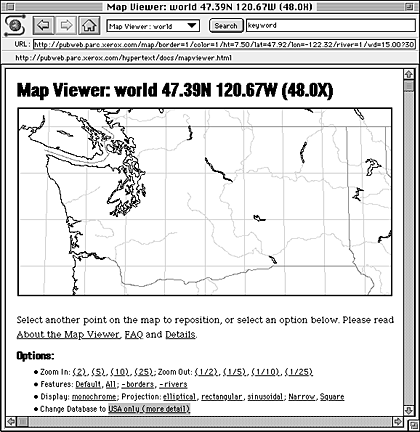Click the keyword search field
This screenshot has height=432, width=420.
331,26
